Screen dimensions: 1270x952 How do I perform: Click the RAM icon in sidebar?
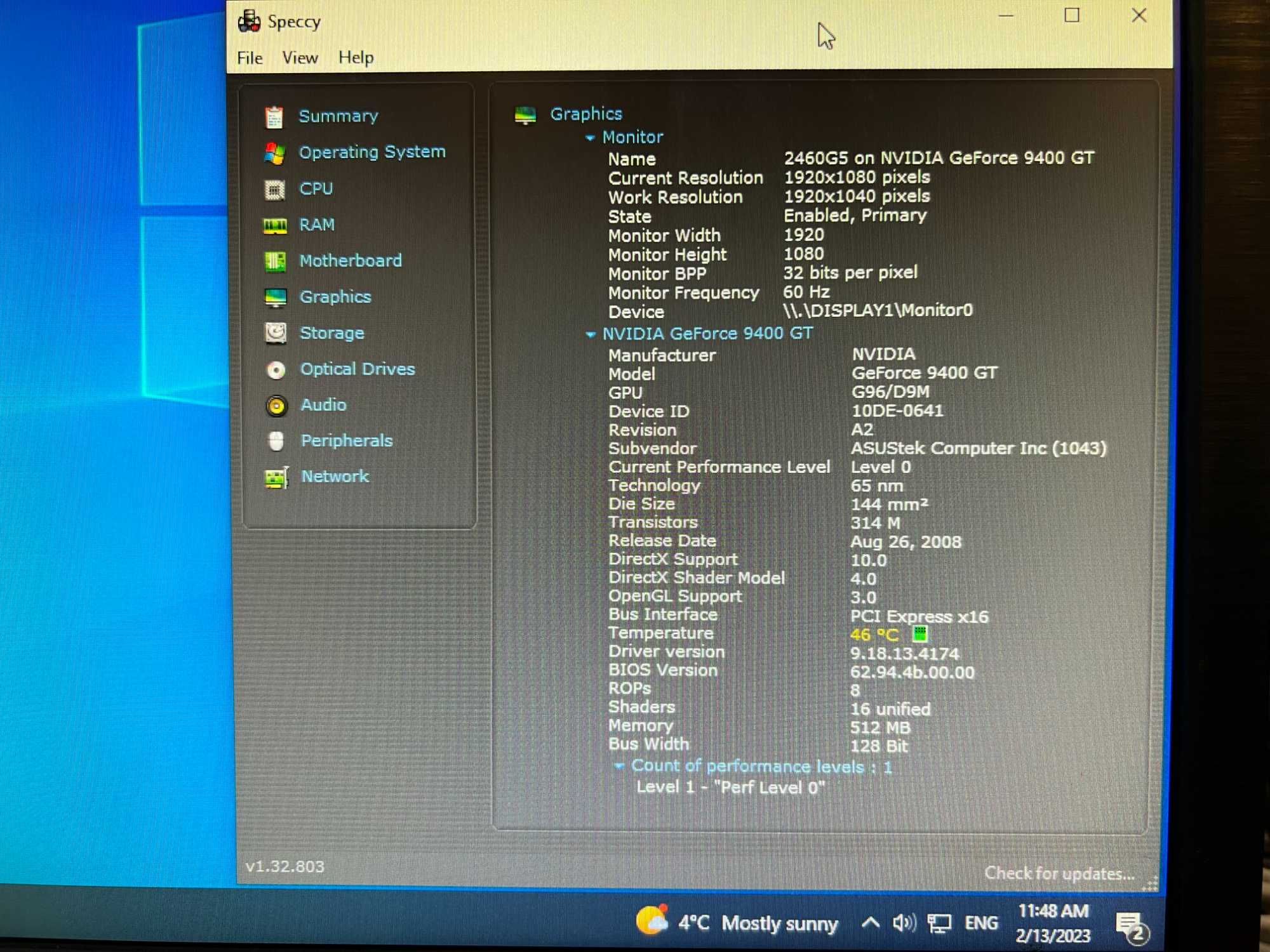[278, 224]
